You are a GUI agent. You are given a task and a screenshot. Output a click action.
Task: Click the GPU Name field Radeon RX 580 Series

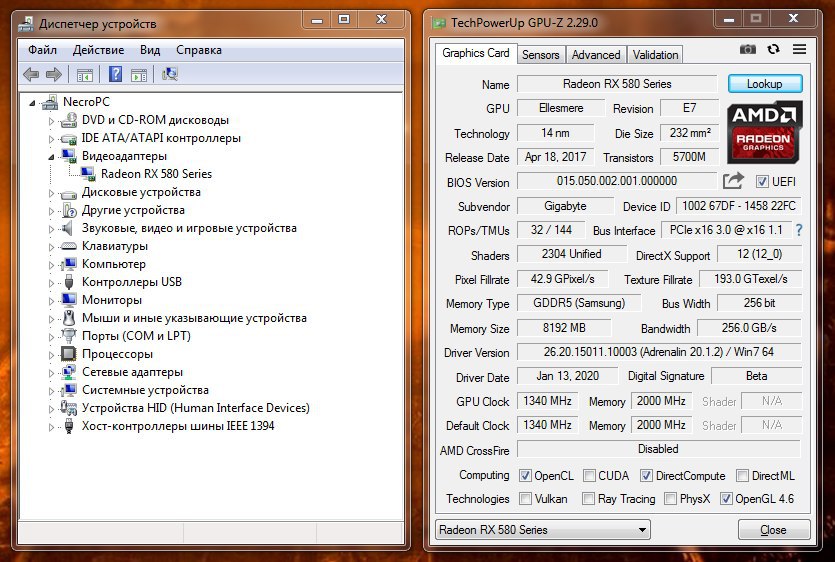coord(617,84)
